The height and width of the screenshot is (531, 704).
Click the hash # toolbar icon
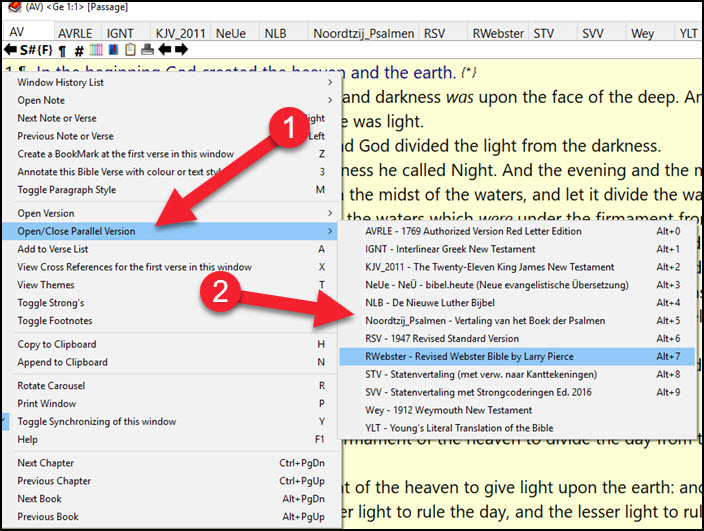point(79,51)
